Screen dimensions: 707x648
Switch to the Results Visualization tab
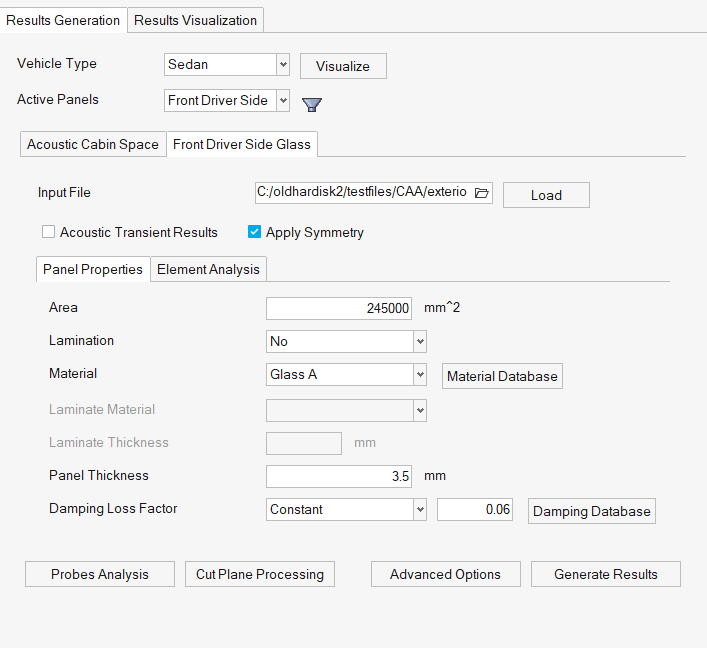[x=196, y=20]
